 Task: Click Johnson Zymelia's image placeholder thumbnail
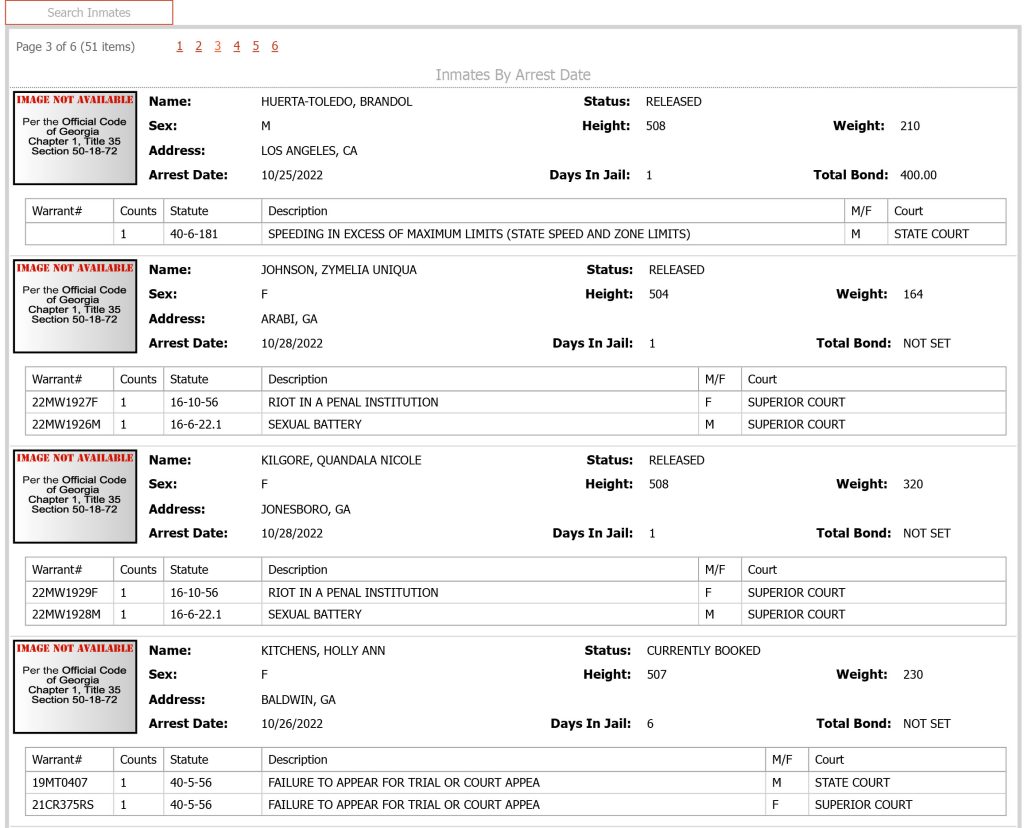coord(75,306)
